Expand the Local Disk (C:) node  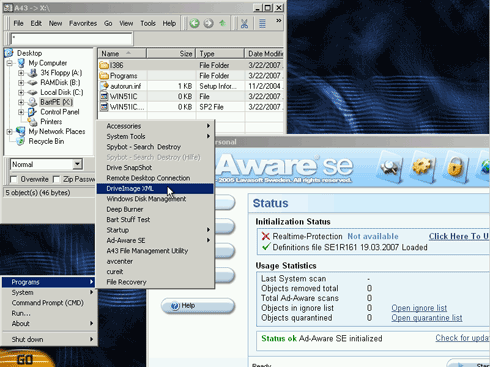point(21,92)
